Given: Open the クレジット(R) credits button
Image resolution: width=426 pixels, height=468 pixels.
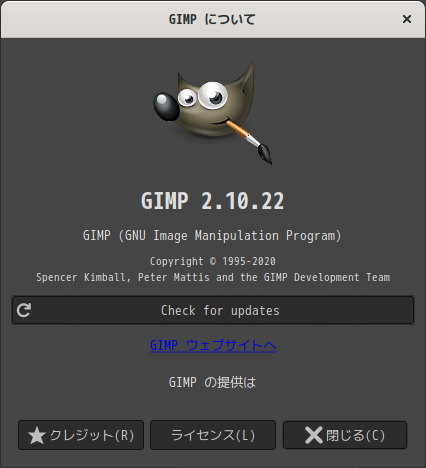Looking at the screenshot, I should [x=81, y=435].
